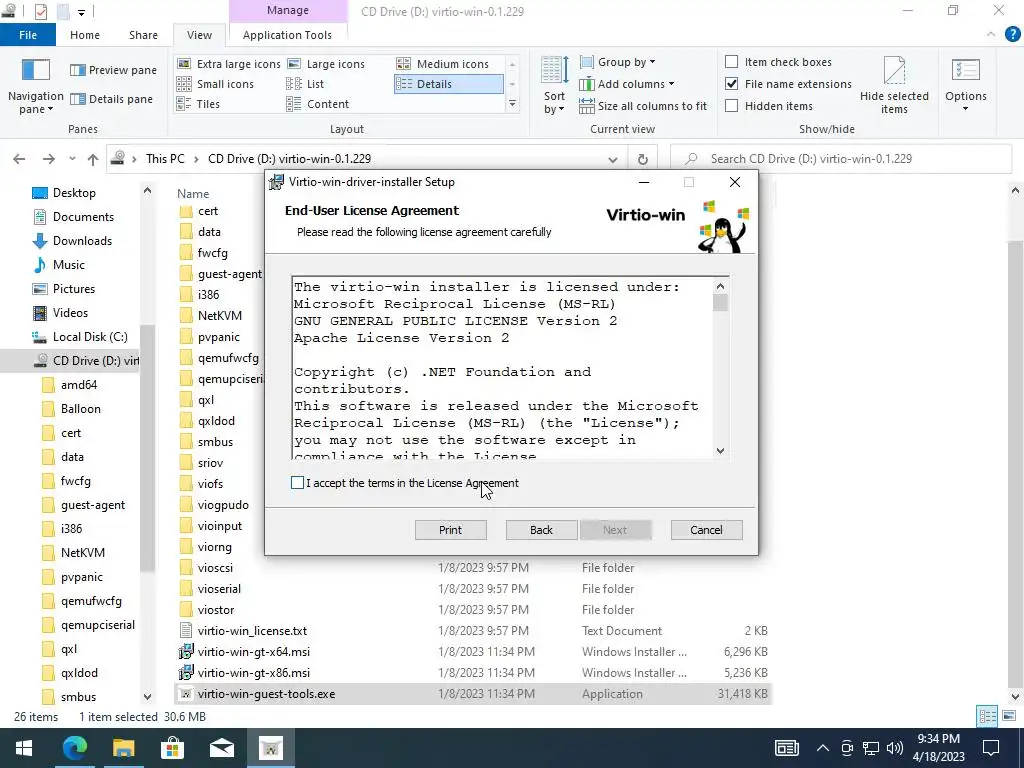Switch to the Home ribbon tab
This screenshot has height=768, width=1024.
(85, 35)
